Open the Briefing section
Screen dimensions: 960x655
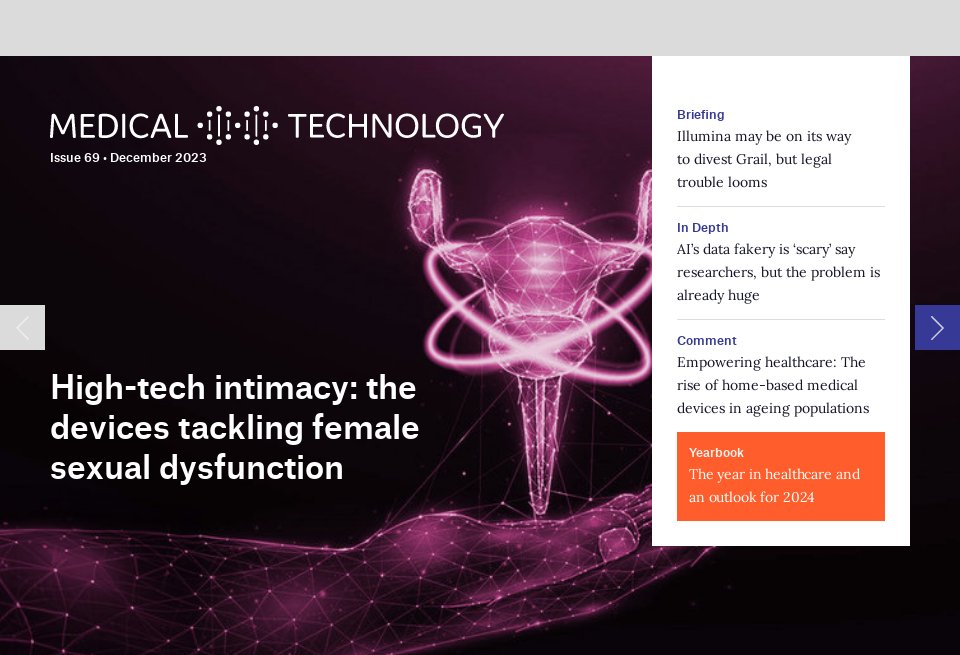pos(700,114)
